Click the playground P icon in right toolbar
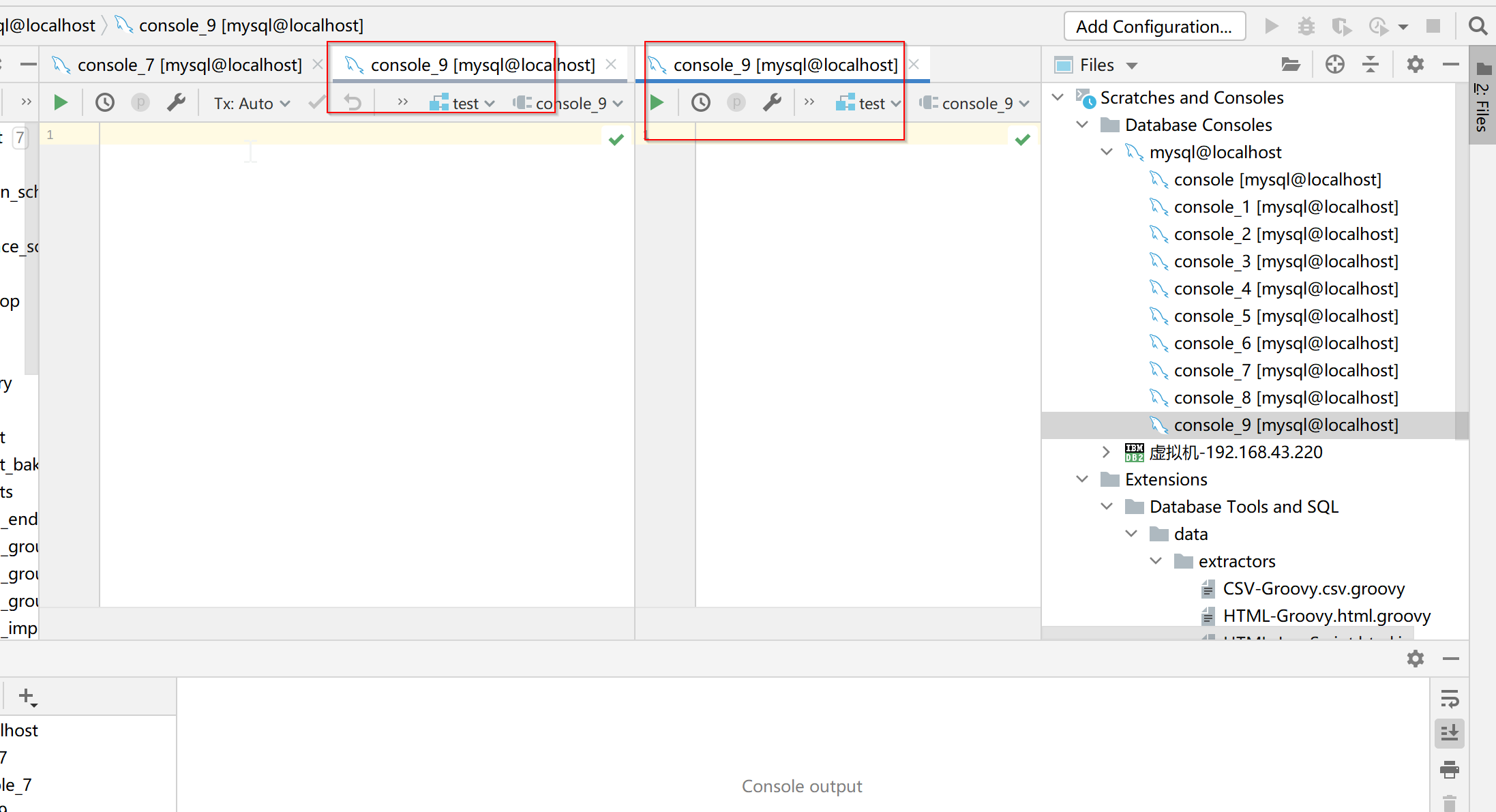1496x812 pixels. coord(736,103)
